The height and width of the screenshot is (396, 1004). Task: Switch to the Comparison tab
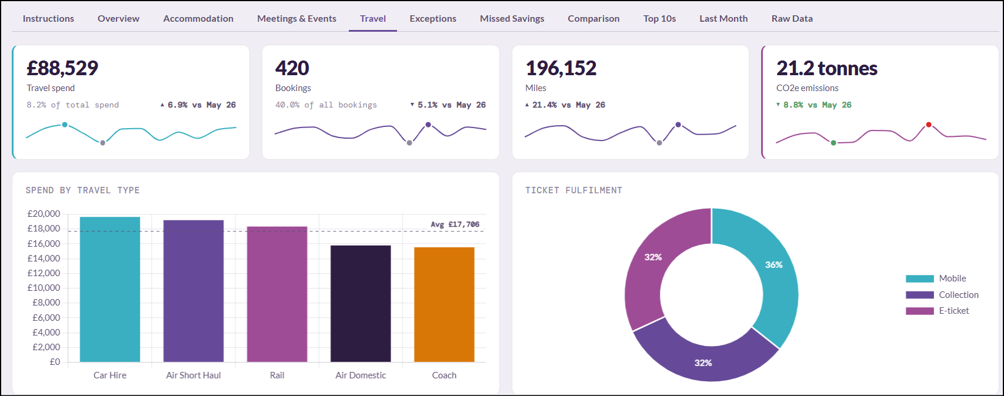pos(594,19)
